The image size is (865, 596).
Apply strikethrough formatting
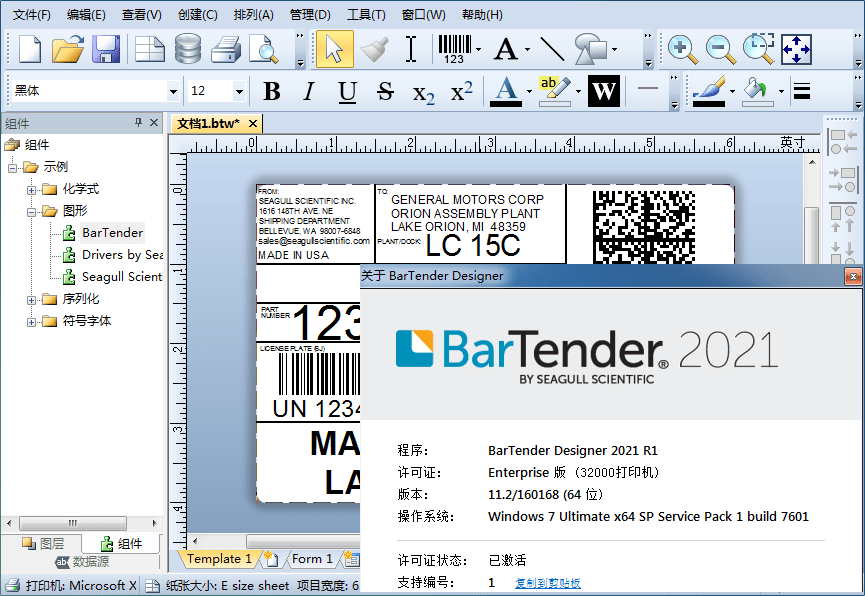385,91
